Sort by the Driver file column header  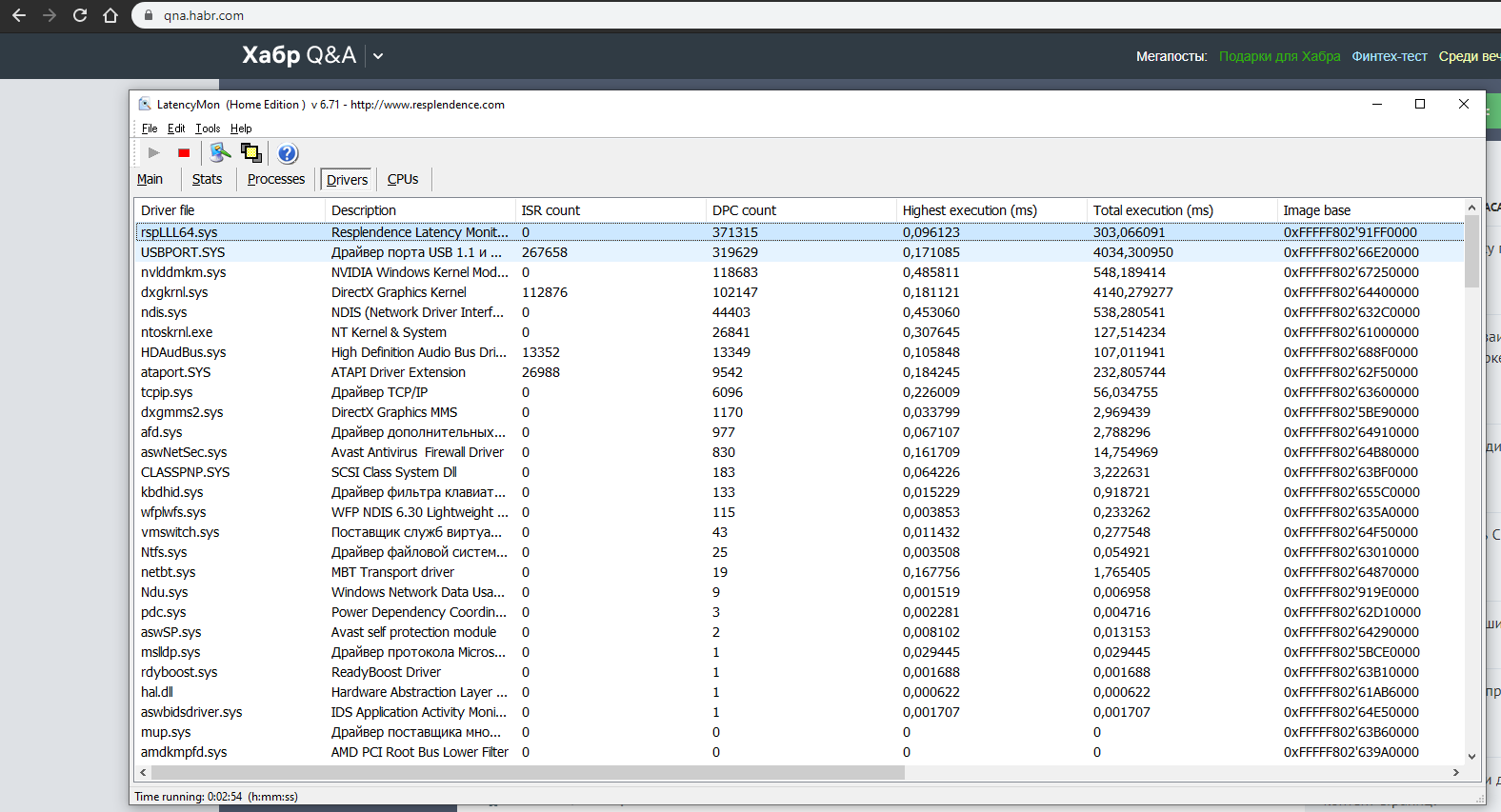(x=230, y=210)
